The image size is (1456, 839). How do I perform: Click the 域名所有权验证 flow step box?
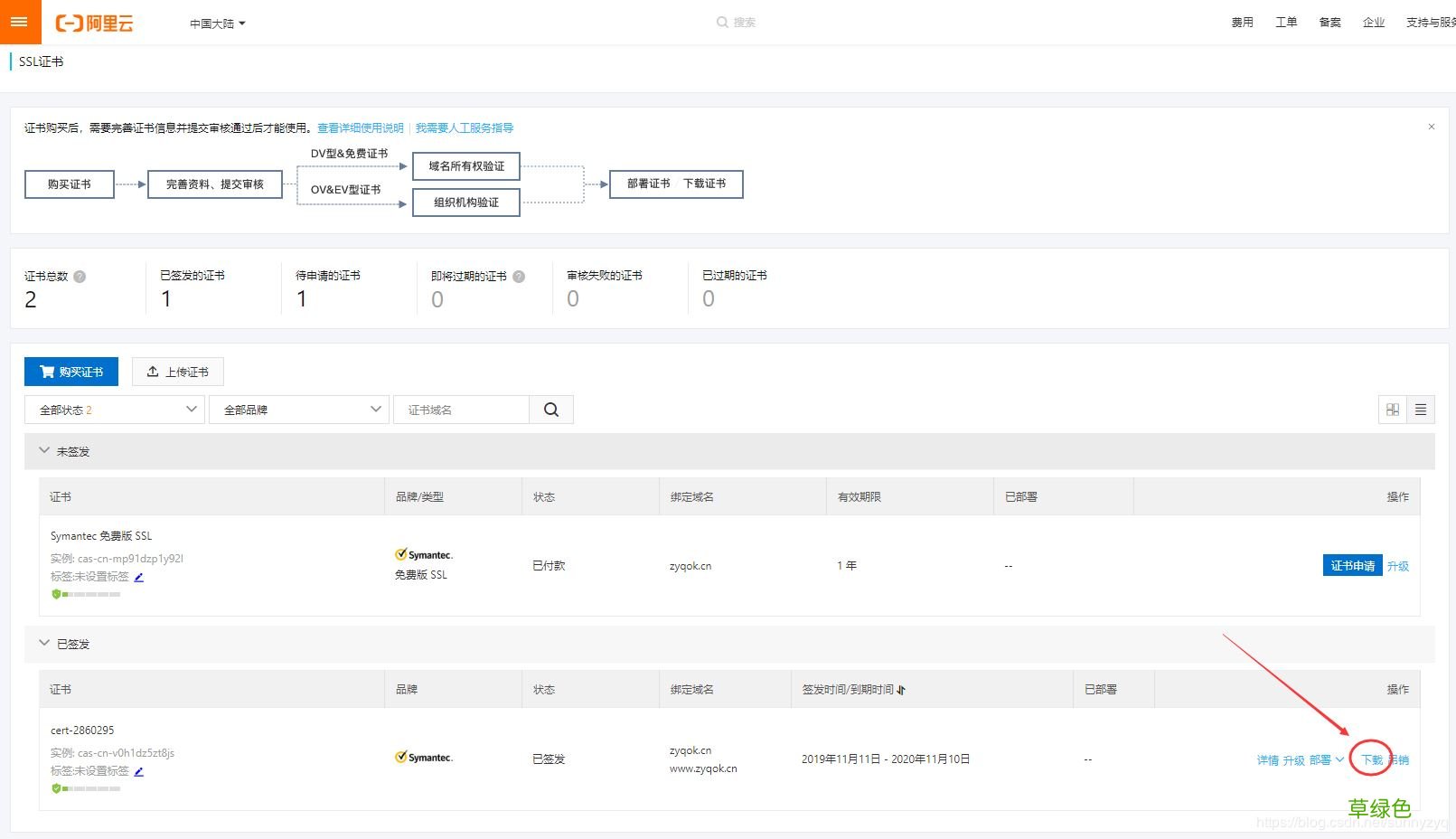click(466, 166)
